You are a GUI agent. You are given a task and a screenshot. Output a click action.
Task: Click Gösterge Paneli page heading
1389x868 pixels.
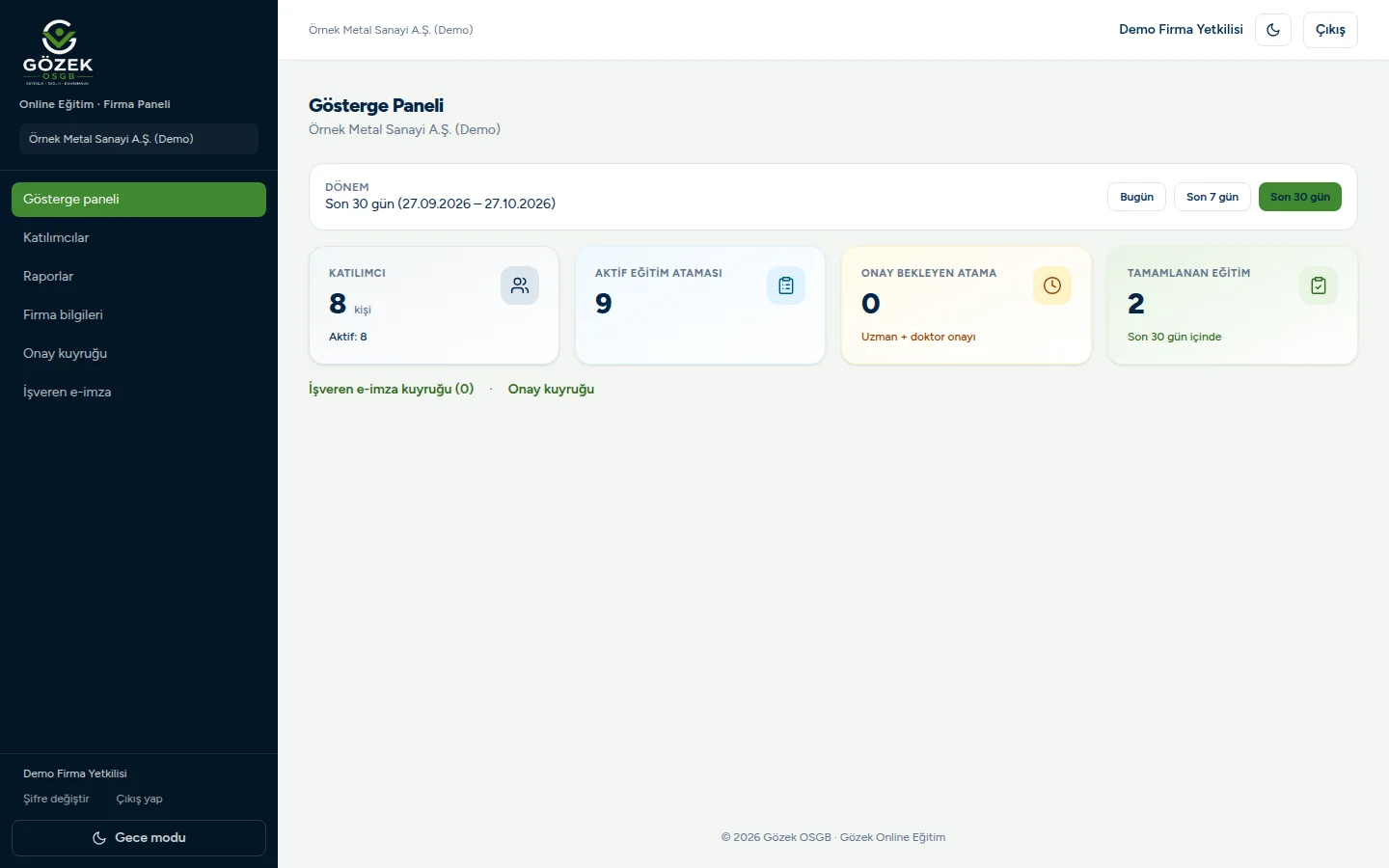pos(376,105)
